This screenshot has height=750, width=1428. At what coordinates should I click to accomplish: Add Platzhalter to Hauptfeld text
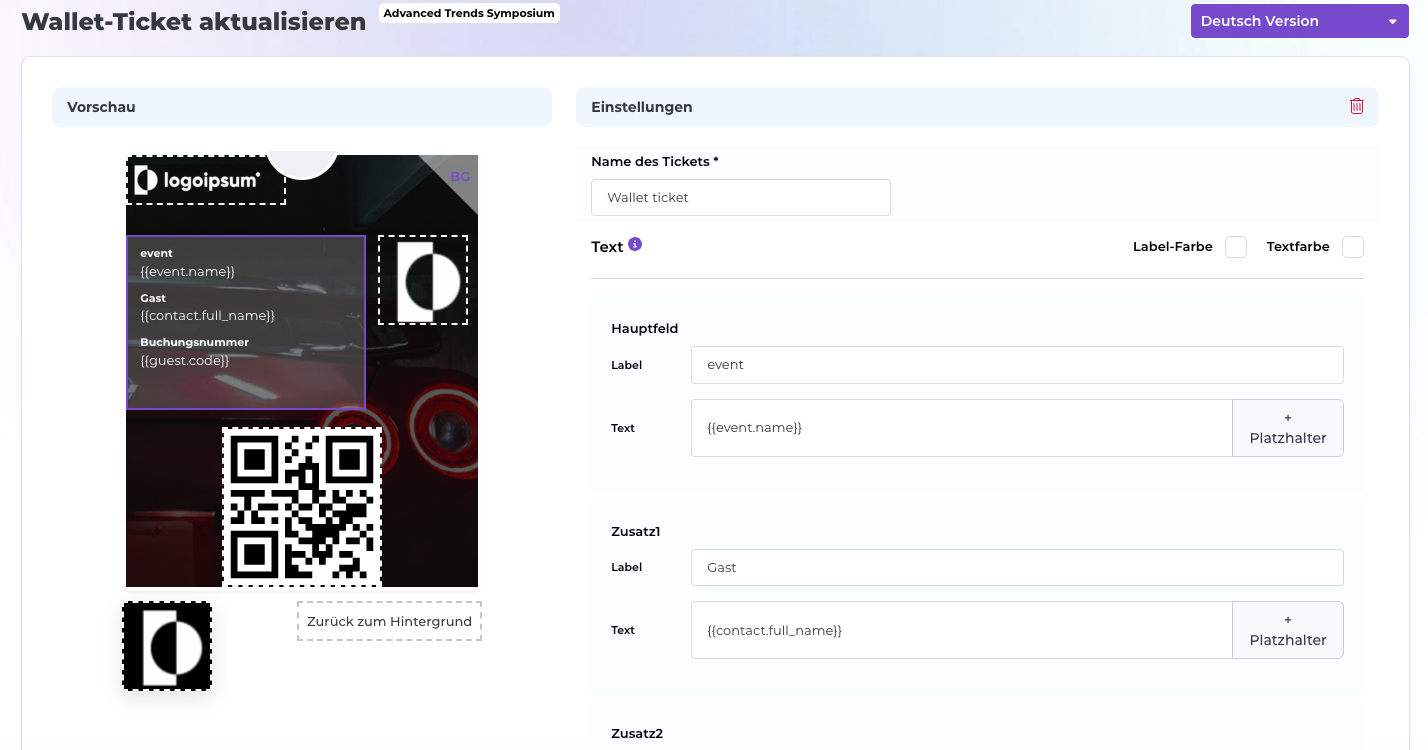point(1287,428)
